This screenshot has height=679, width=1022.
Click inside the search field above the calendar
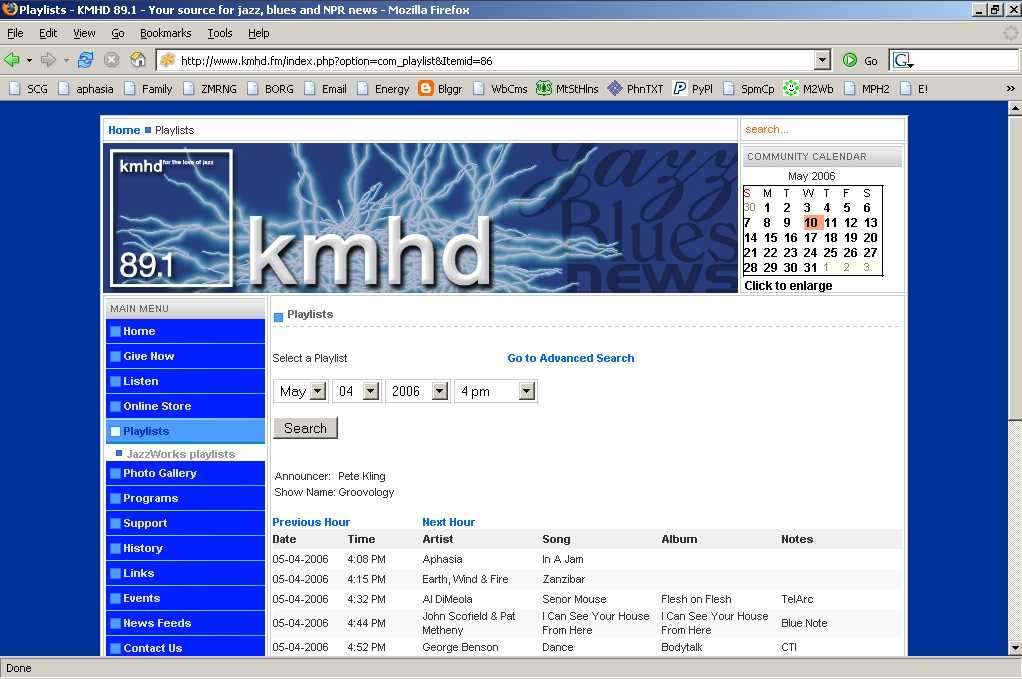[820, 129]
